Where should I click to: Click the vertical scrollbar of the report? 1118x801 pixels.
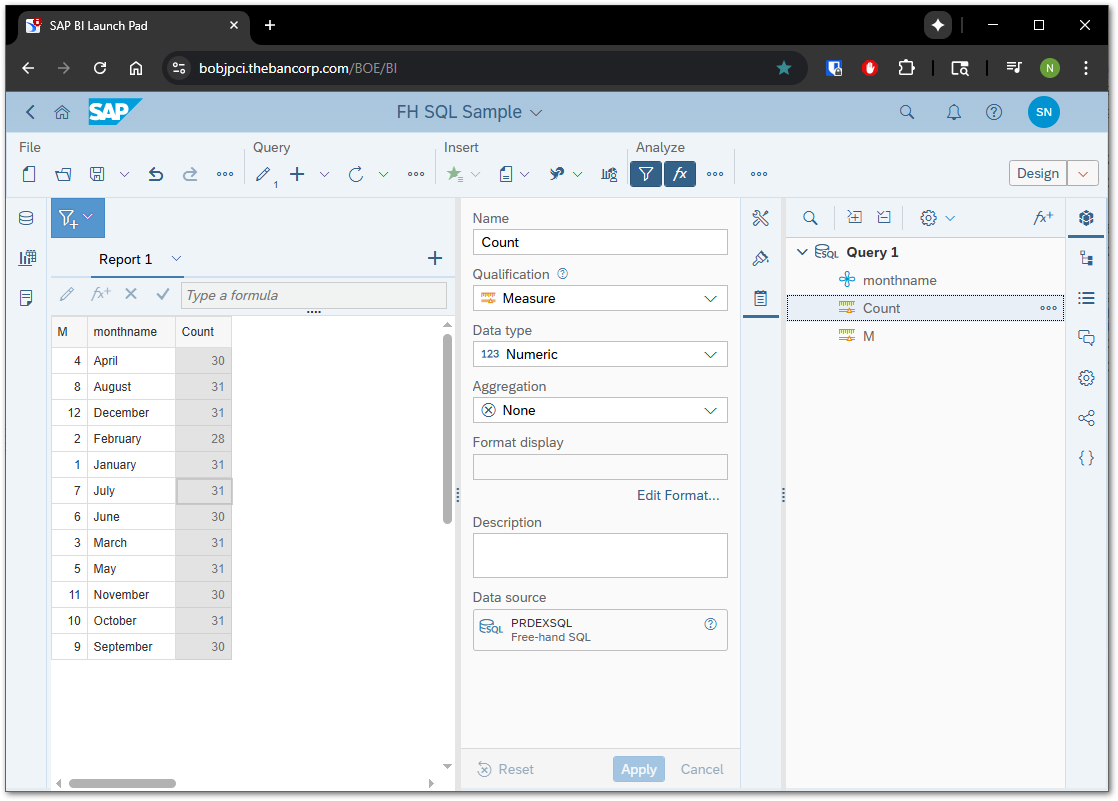[x=447, y=428]
